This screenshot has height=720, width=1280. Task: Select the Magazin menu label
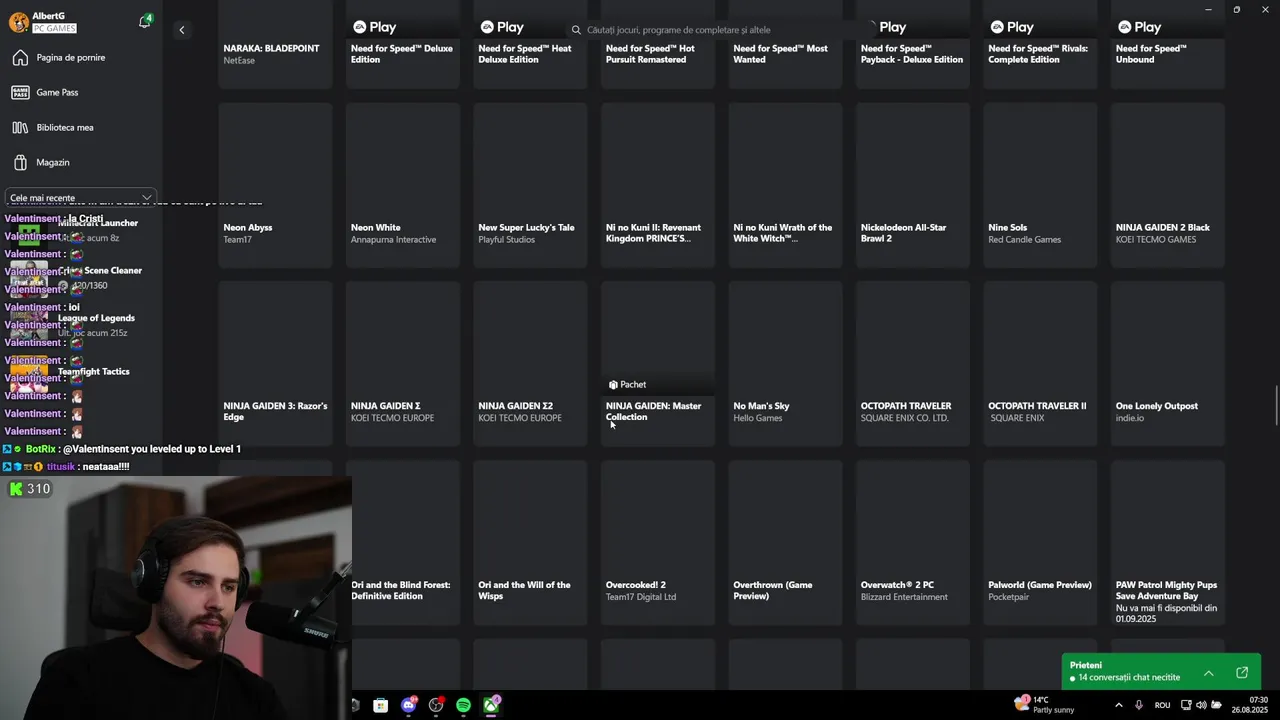53,162
